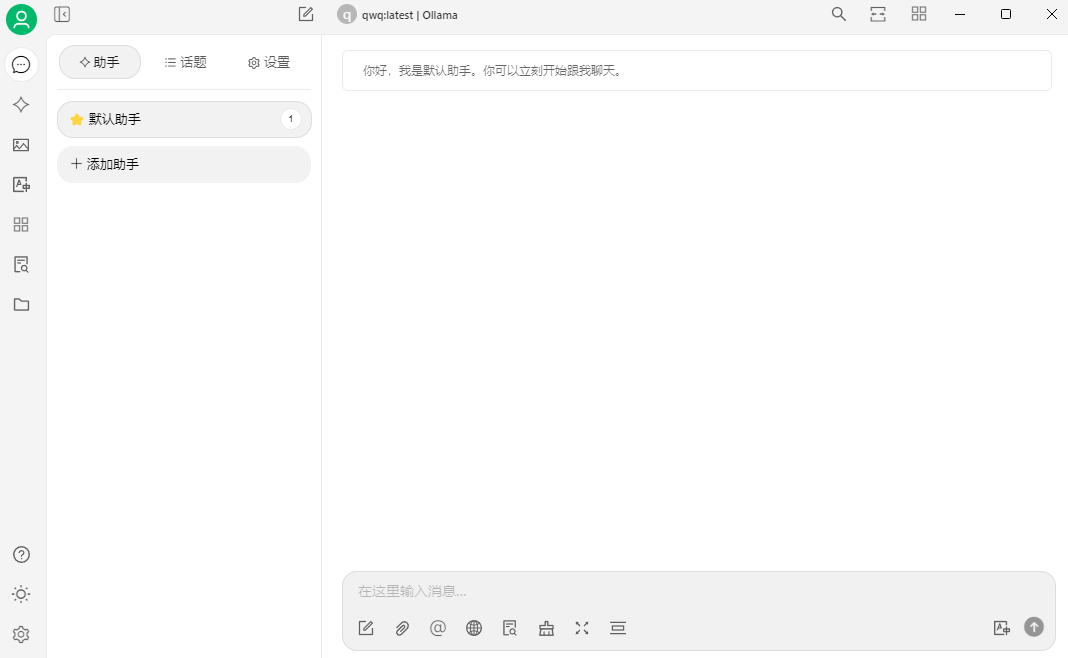Click the topic count badge on 默认助手
The width and height of the screenshot is (1068, 658).
coord(291,119)
